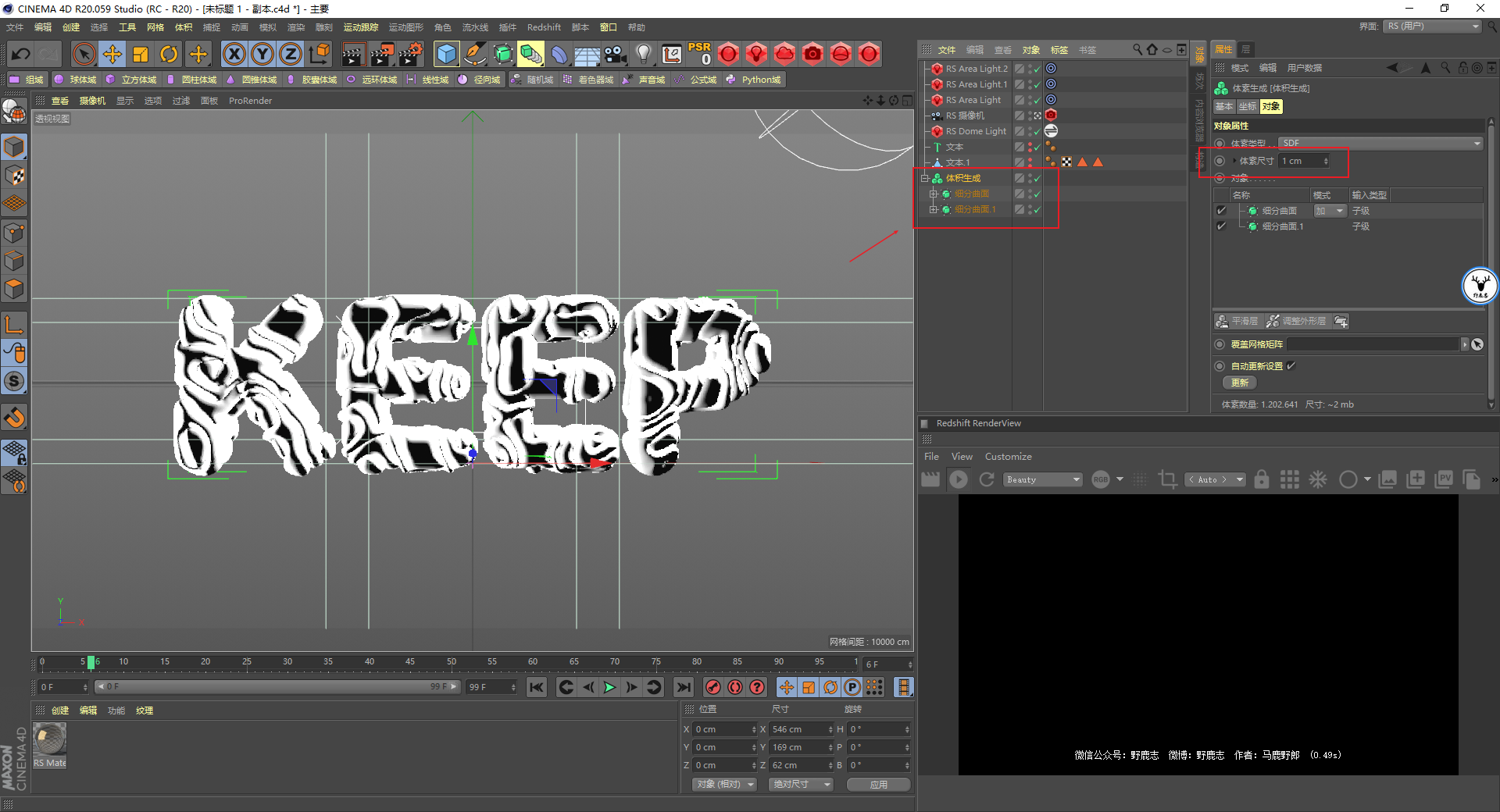Add a camera object
Image resolution: width=1500 pixels, height=812 pixels.
pyautogui.click(x=616, y=54)
